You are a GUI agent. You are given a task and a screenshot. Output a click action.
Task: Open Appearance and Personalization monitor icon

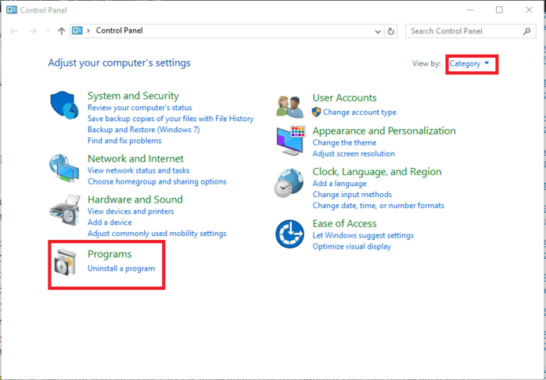[x=291, y=140]
